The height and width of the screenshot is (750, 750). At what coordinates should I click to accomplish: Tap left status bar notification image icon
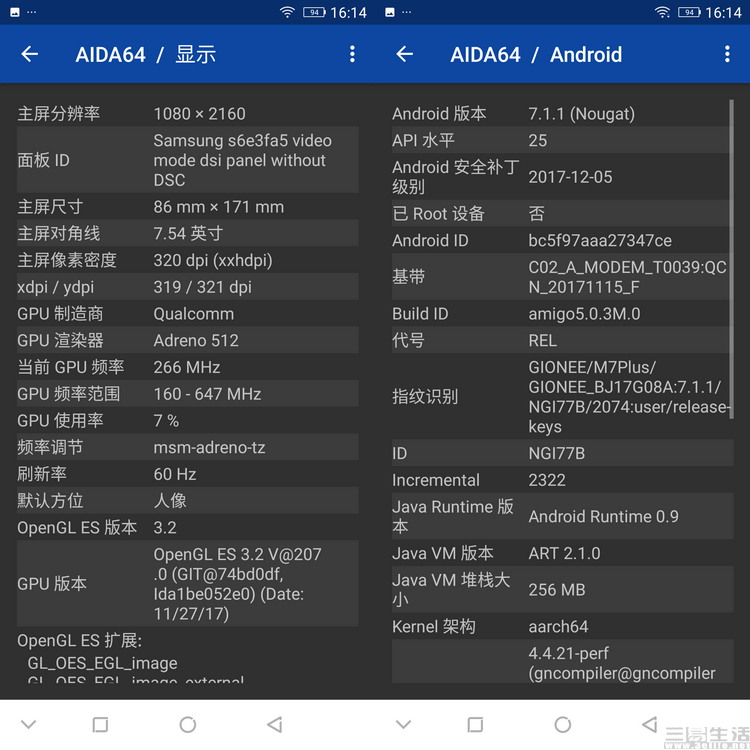point(15,12)
